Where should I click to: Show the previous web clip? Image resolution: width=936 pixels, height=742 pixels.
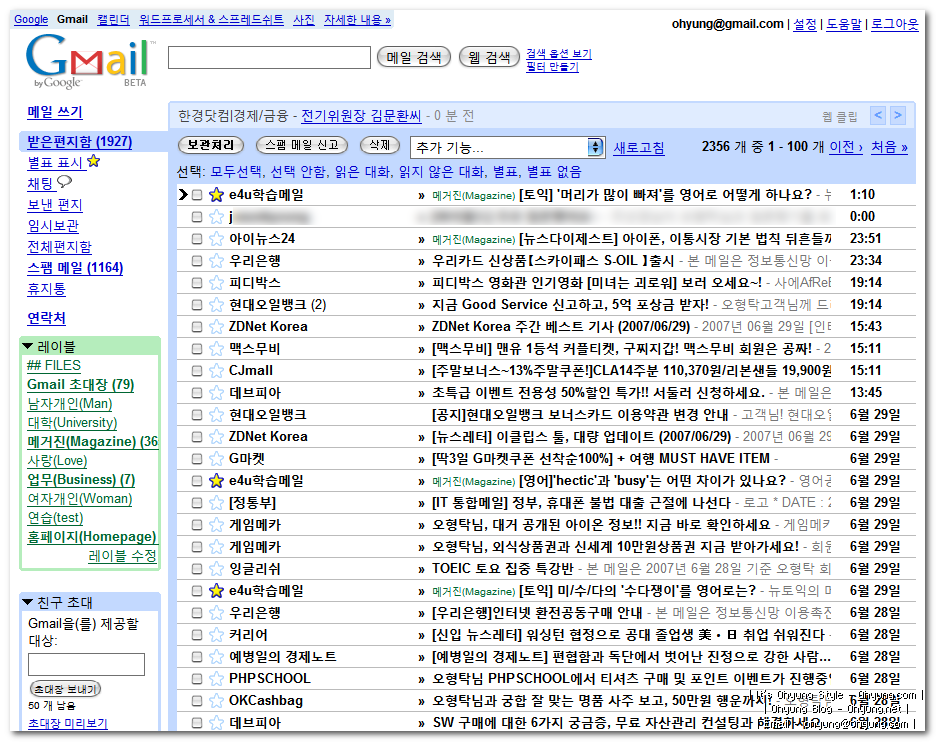(878, 115)
